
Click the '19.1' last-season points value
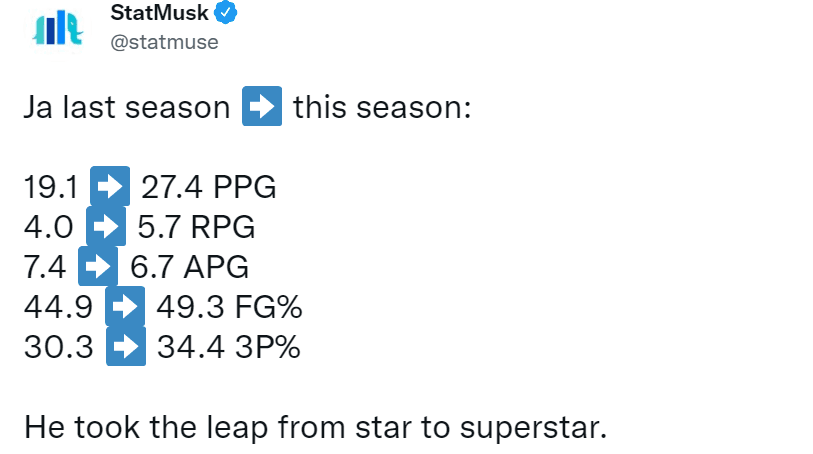(52, 187)
